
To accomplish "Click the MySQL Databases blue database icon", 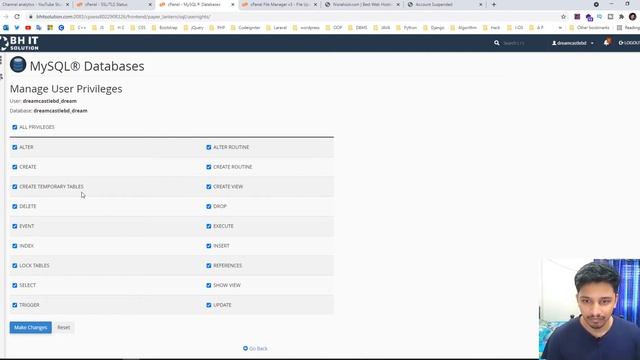I will pos(18,65).
